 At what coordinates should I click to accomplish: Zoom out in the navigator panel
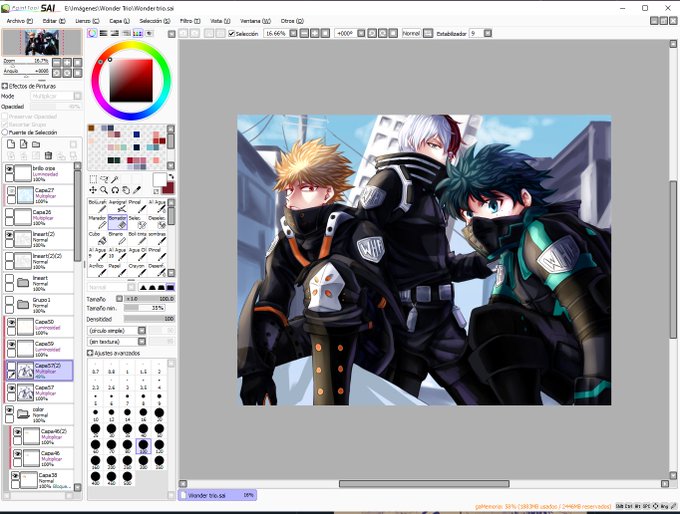[x=56, y=62]
